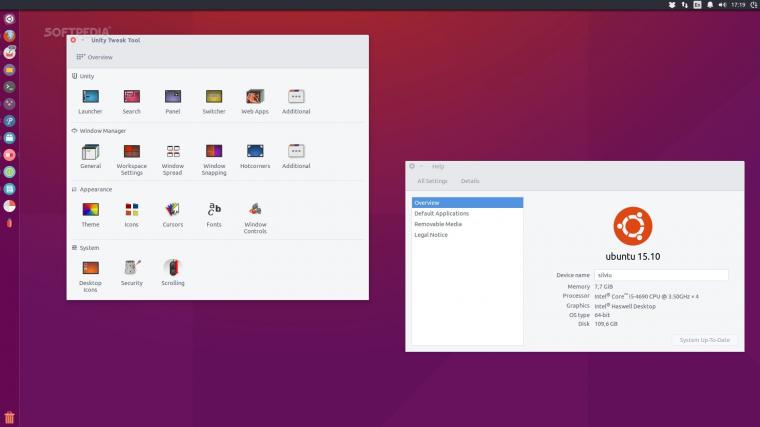Click the Device name input field
This screenshot has height=427, width=760.
pos(661,275)
